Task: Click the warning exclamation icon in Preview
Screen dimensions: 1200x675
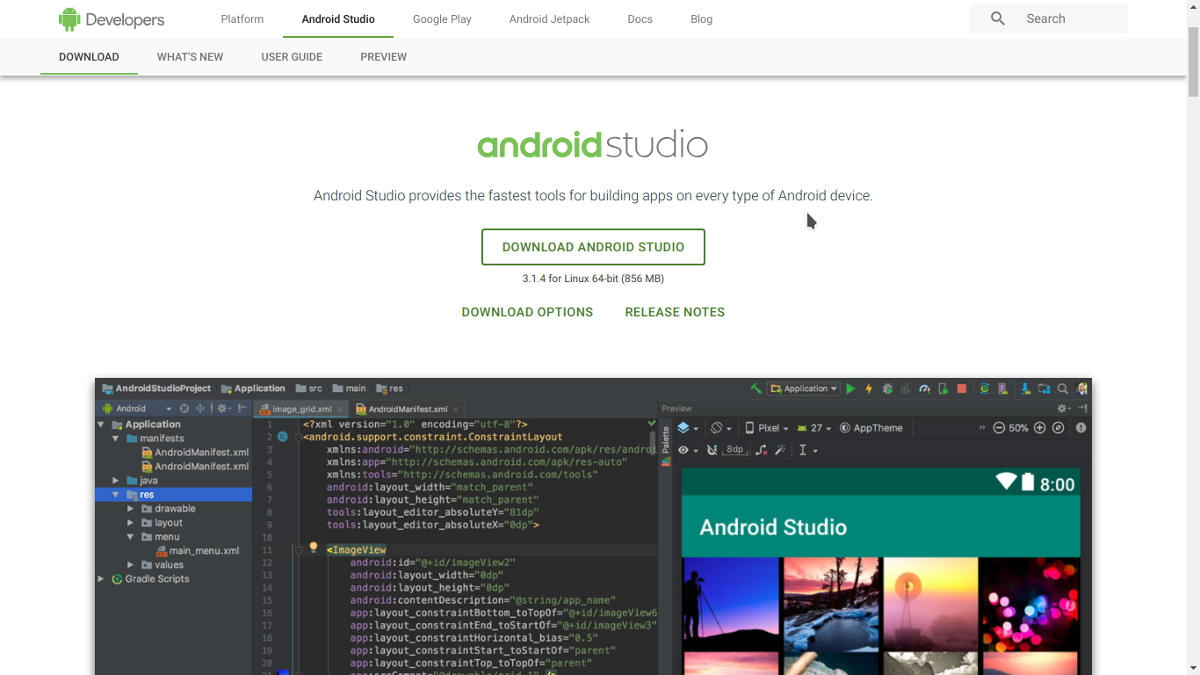Action: 1081,428
